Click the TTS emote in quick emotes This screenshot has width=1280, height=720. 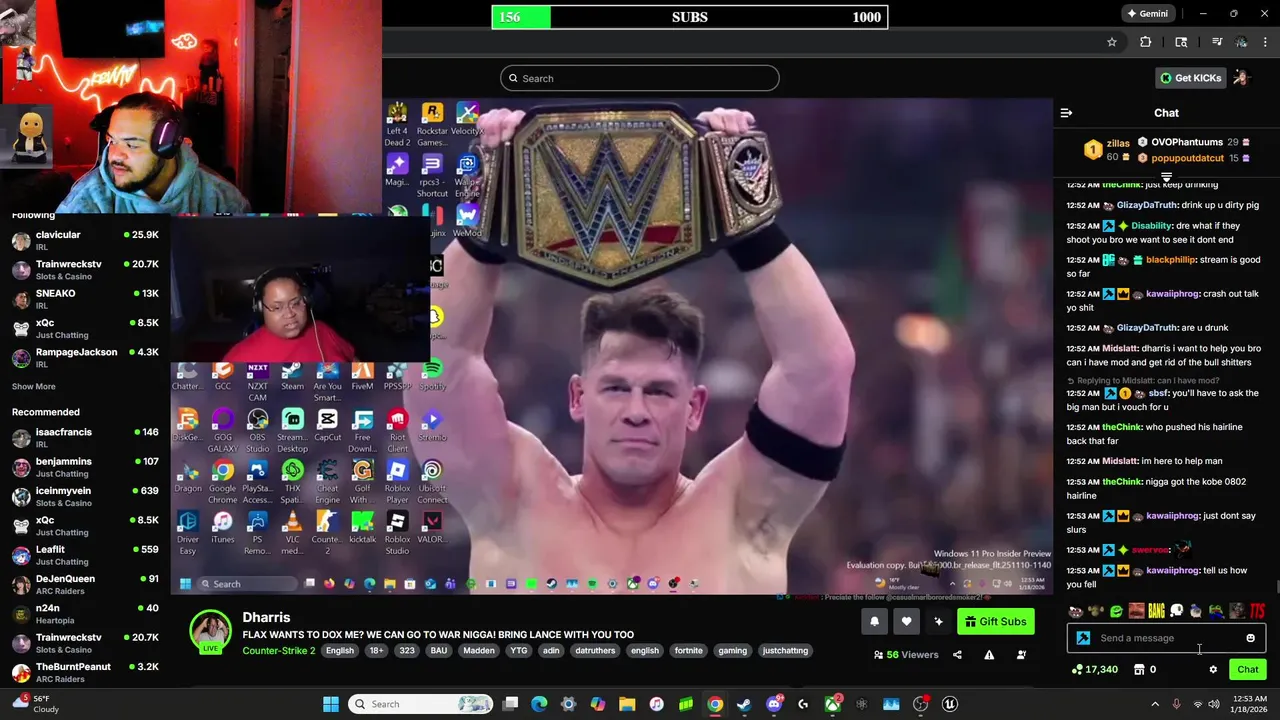click(1257, 611)
